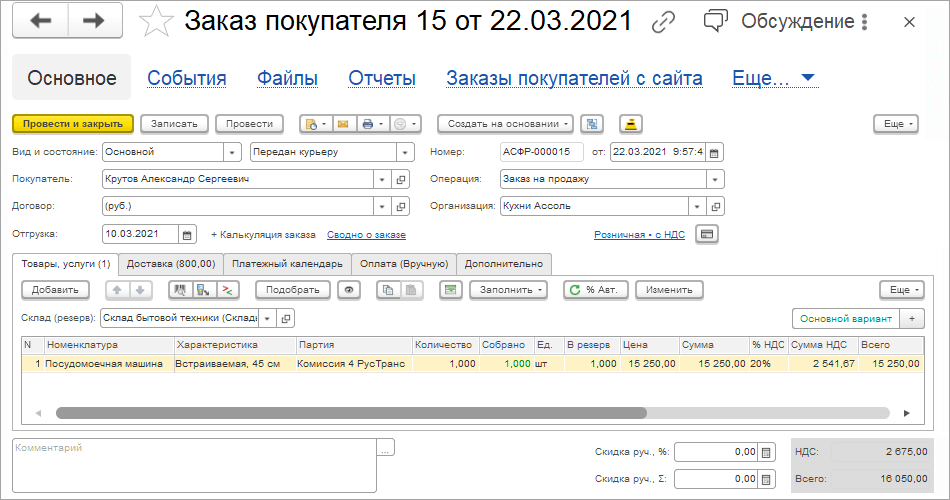The height and width of the screenshot is (500, 950).
Task: Select Товары, услуги (1) tab
Action: pyautogui.click(x=65, y=264)
